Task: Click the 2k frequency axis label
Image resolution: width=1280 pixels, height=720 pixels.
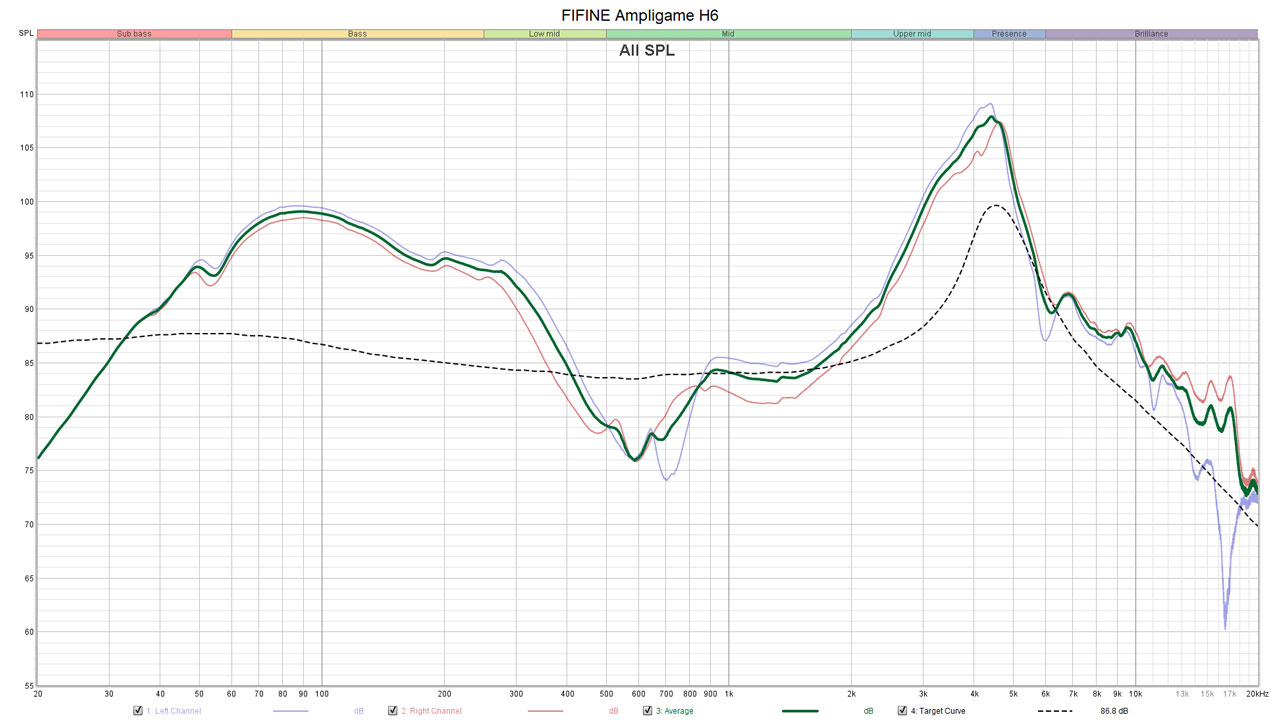Action: pyautogui.click(x=851, y=693)
